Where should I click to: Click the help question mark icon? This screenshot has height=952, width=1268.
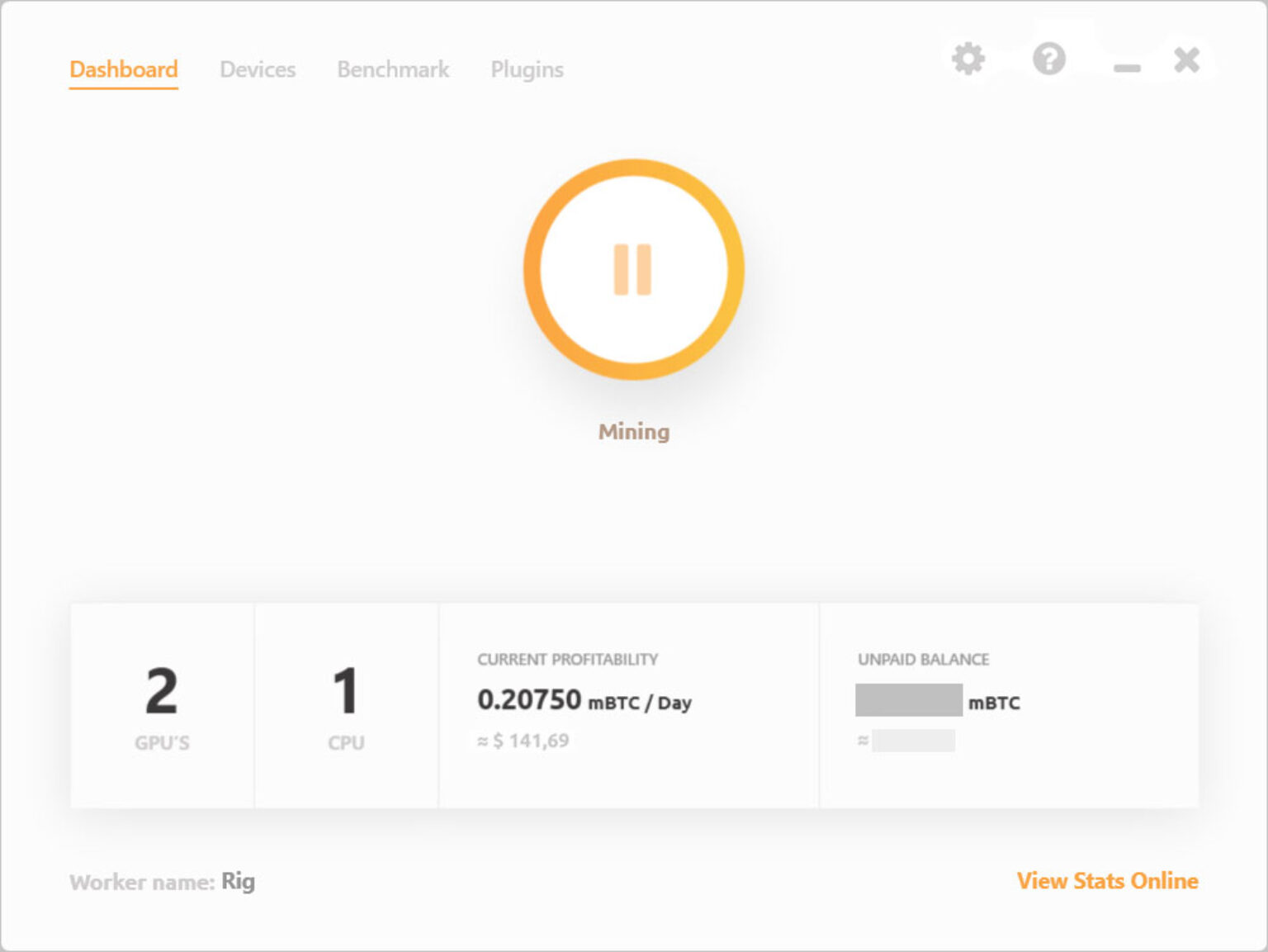(x=1049, y=59)
